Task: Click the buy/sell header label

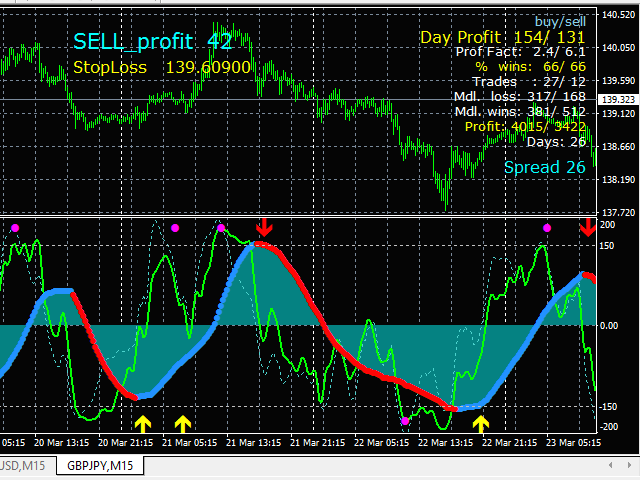Action: [x=561, y=19]
